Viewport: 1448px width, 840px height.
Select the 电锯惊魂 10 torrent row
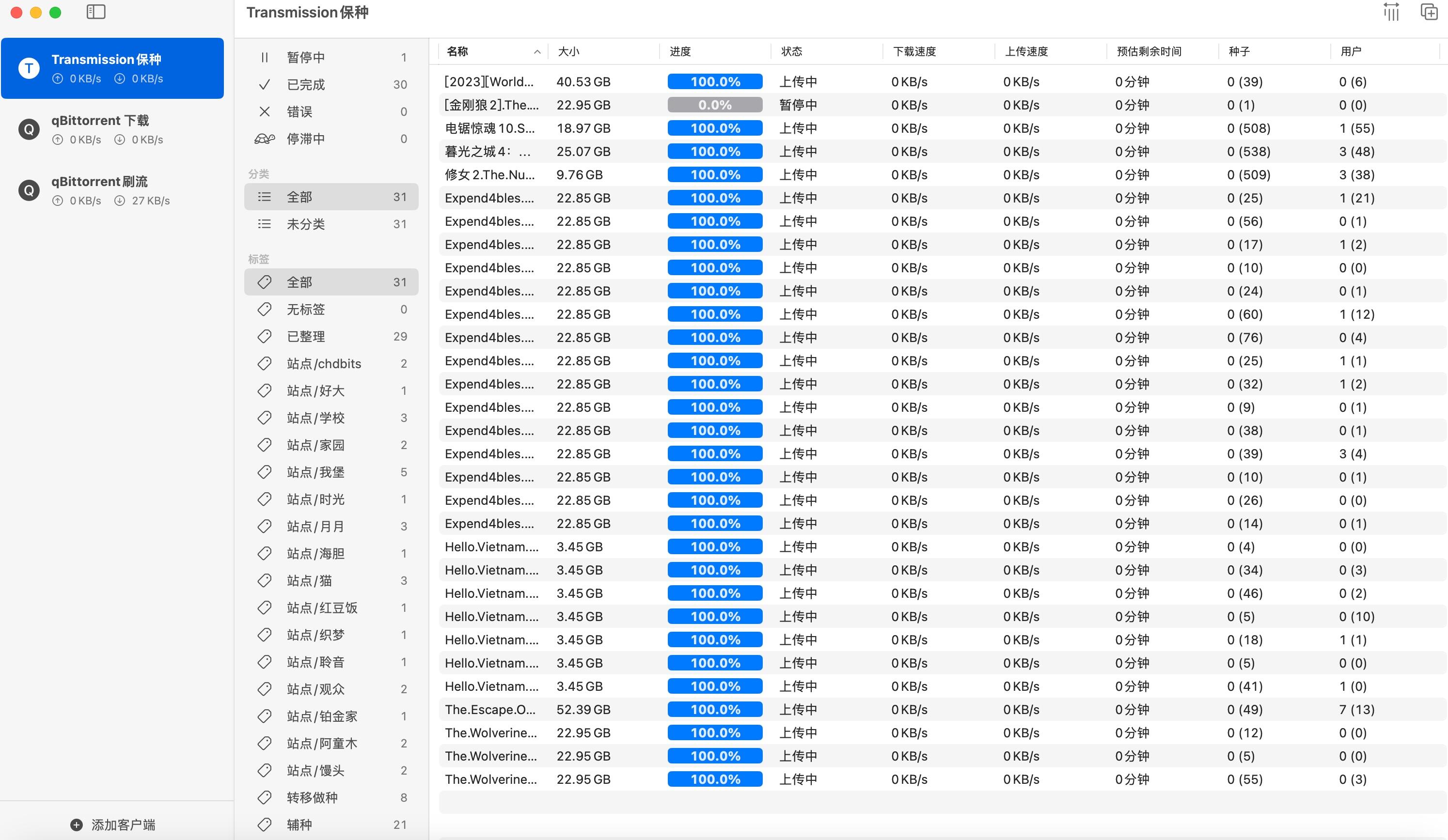coord(943,128)
